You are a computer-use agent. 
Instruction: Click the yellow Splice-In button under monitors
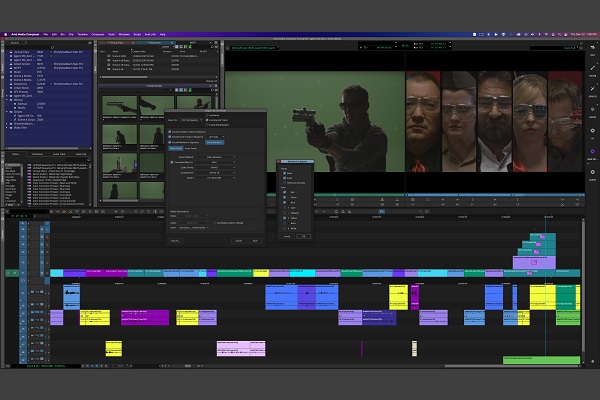382,200
